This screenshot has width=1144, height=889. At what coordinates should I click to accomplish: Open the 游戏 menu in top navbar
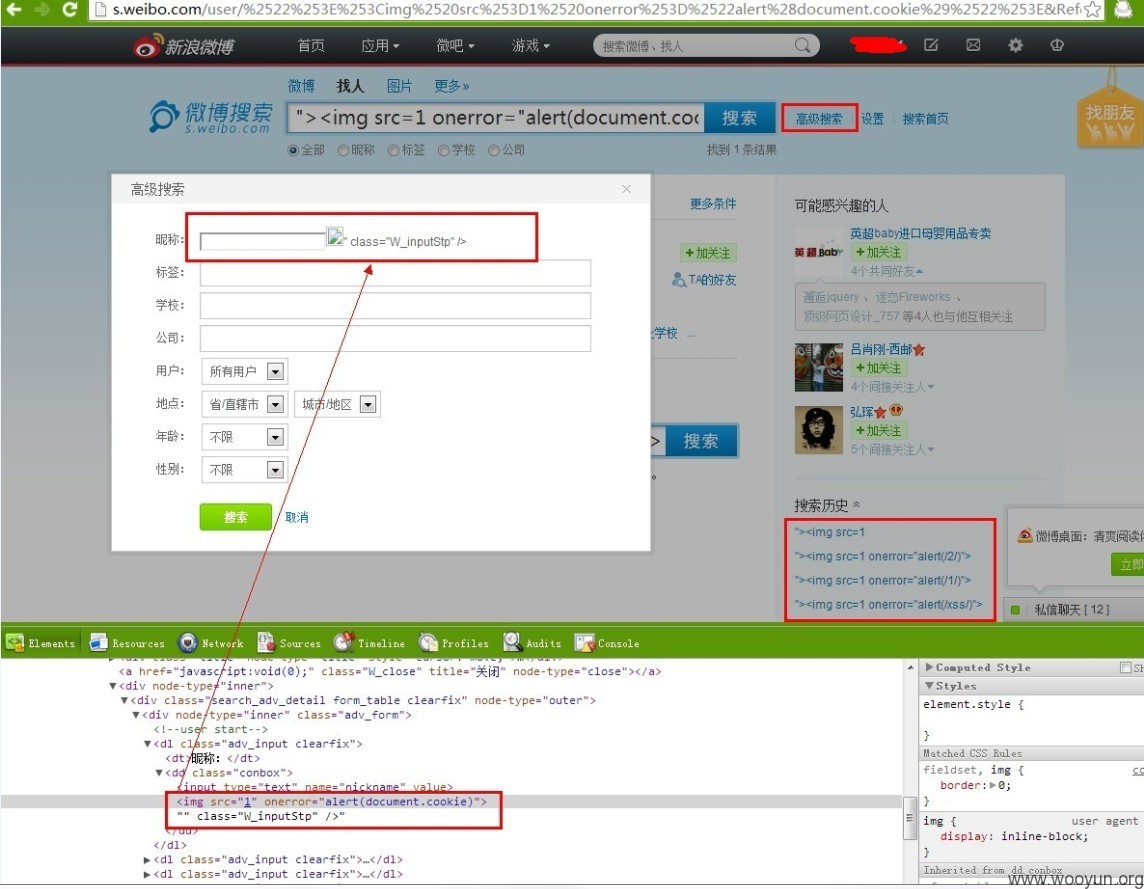click(530, 46)
